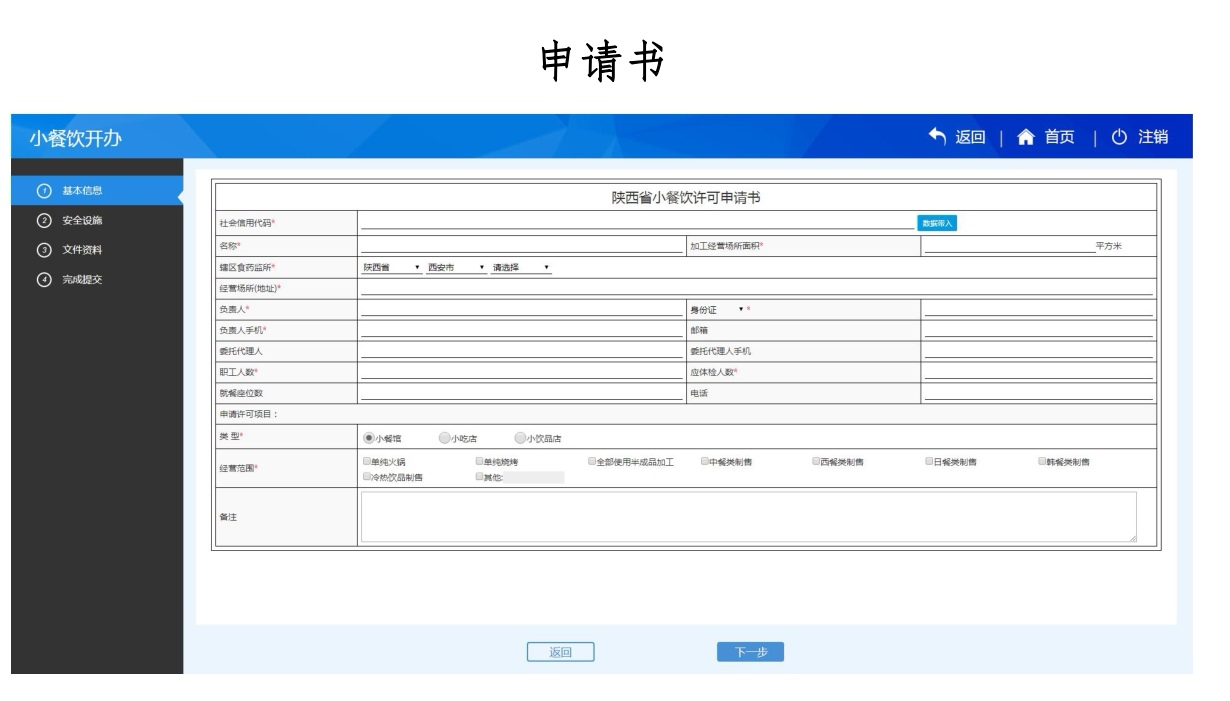Viewport: 1230px width, 701px height.
Task: Click the 电话 input field
Action: click(1038, 393)
